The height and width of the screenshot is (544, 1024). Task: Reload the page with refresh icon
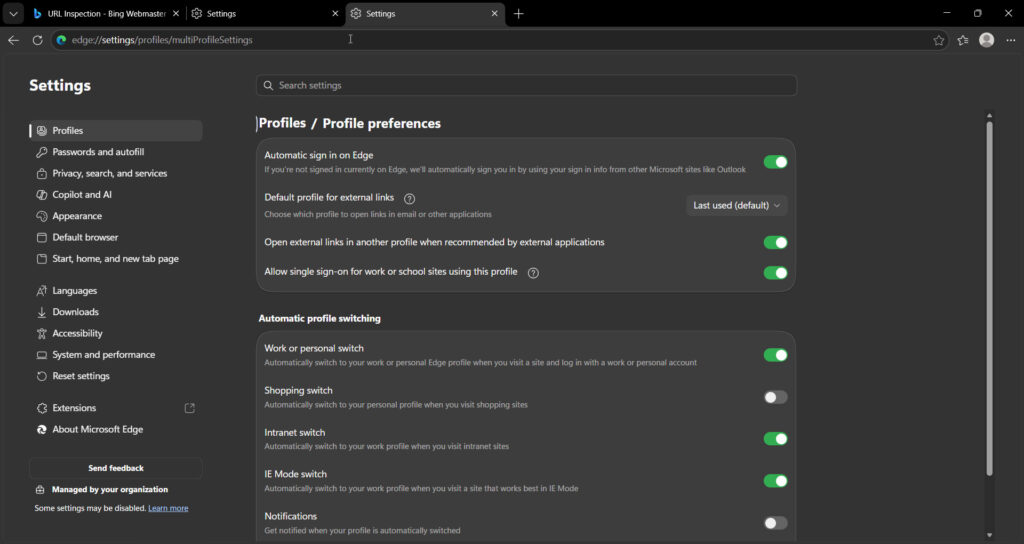pyautogui.click(x=38, y=40)
